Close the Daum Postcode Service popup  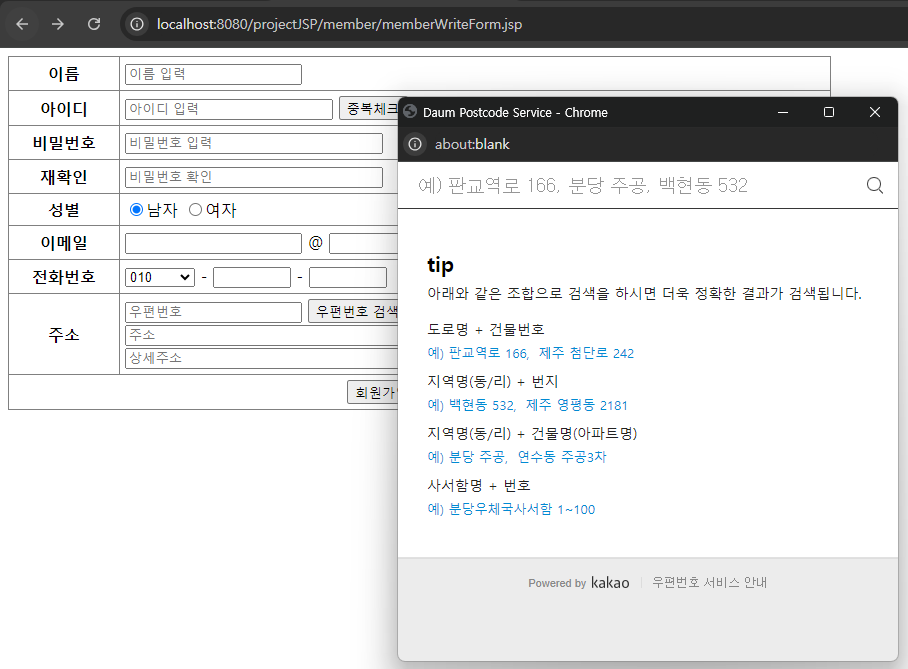point(875,112)
